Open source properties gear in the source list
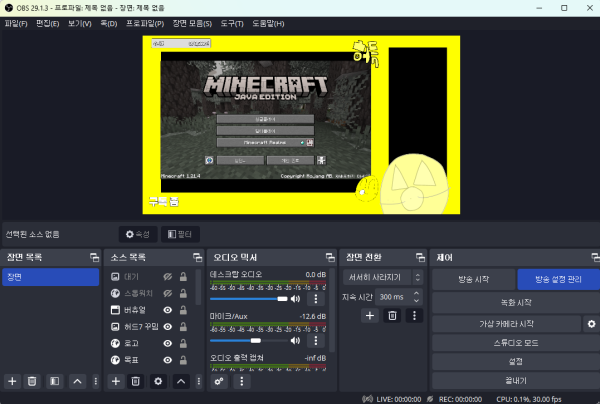 pyautogui.click(x=157, y=381)
